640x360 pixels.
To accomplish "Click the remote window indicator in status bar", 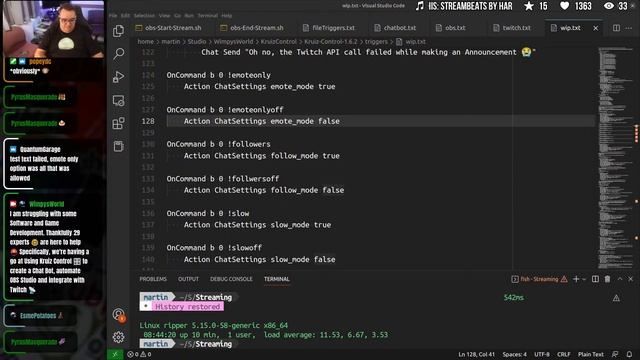I will 115,354.
